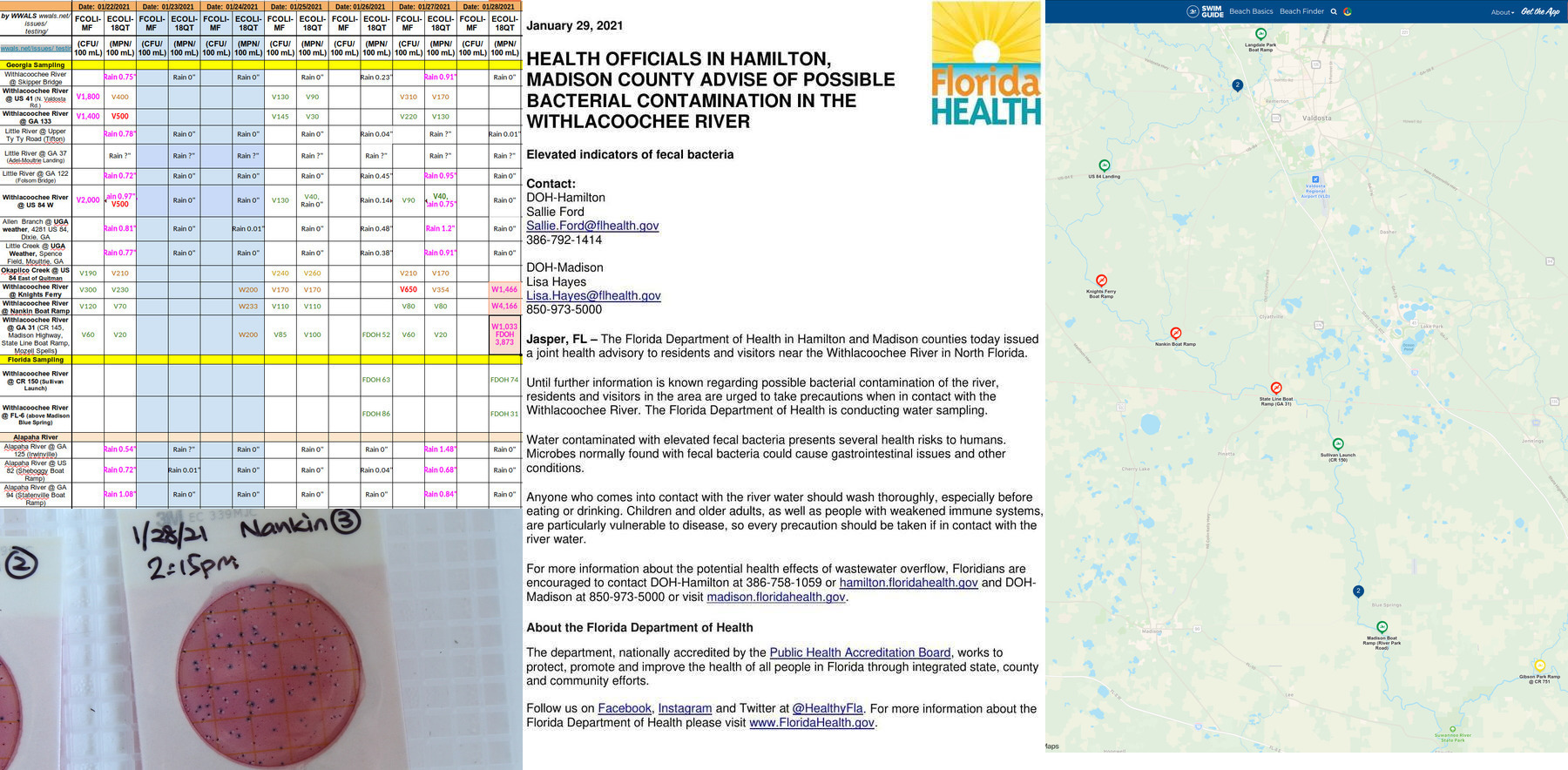Open the Beach Finder menu item
This screenshot has height=770, width=1568.
pos(1301,11)
